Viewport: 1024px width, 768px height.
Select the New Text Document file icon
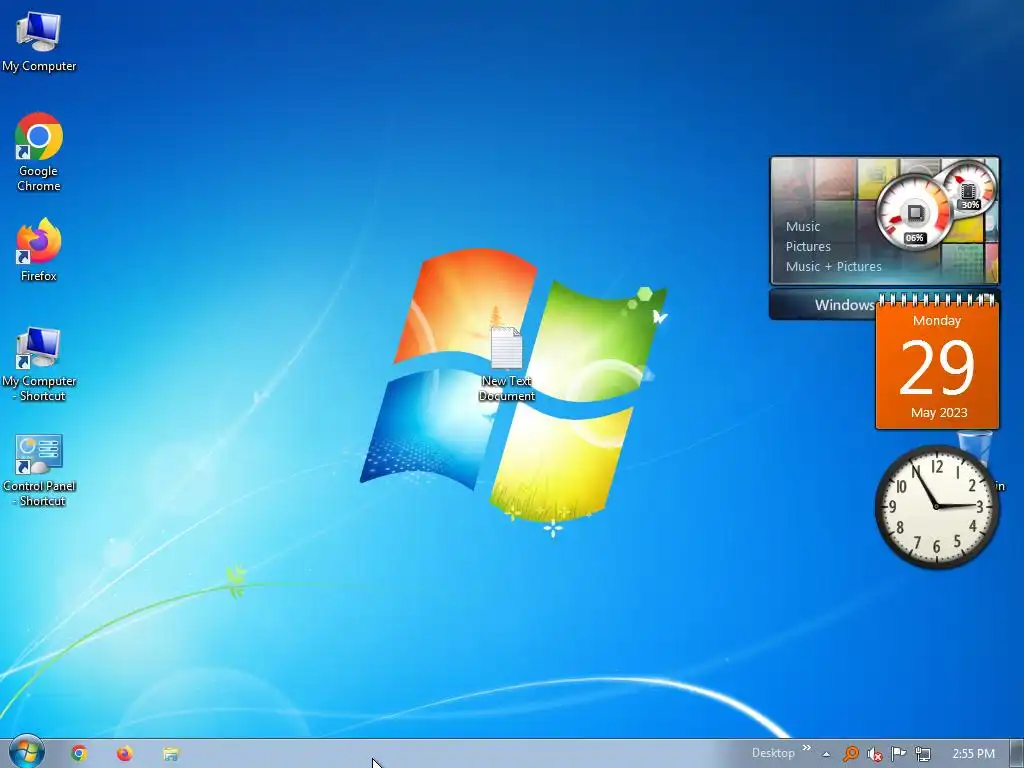click(x=506, y=364)
